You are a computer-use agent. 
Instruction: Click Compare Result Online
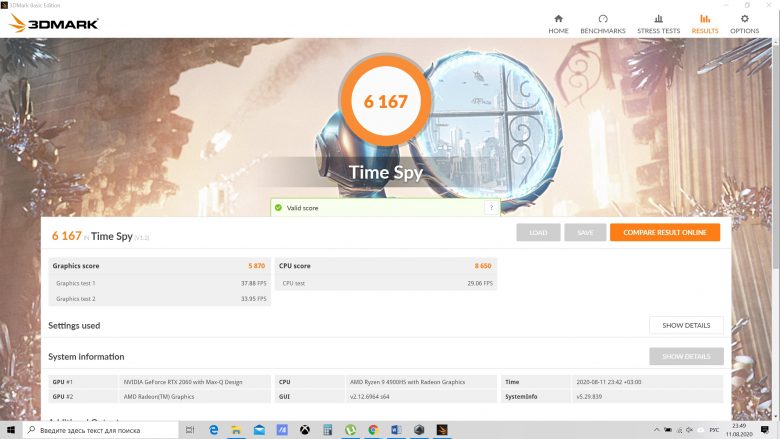[x=665, y=232]
